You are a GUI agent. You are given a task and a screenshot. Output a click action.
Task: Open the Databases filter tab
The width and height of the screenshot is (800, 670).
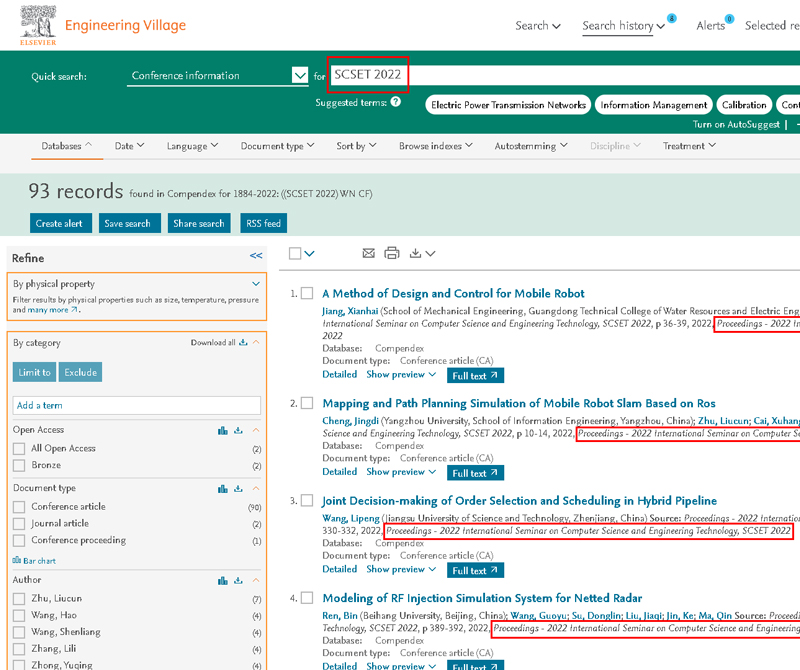coord(67,146)
